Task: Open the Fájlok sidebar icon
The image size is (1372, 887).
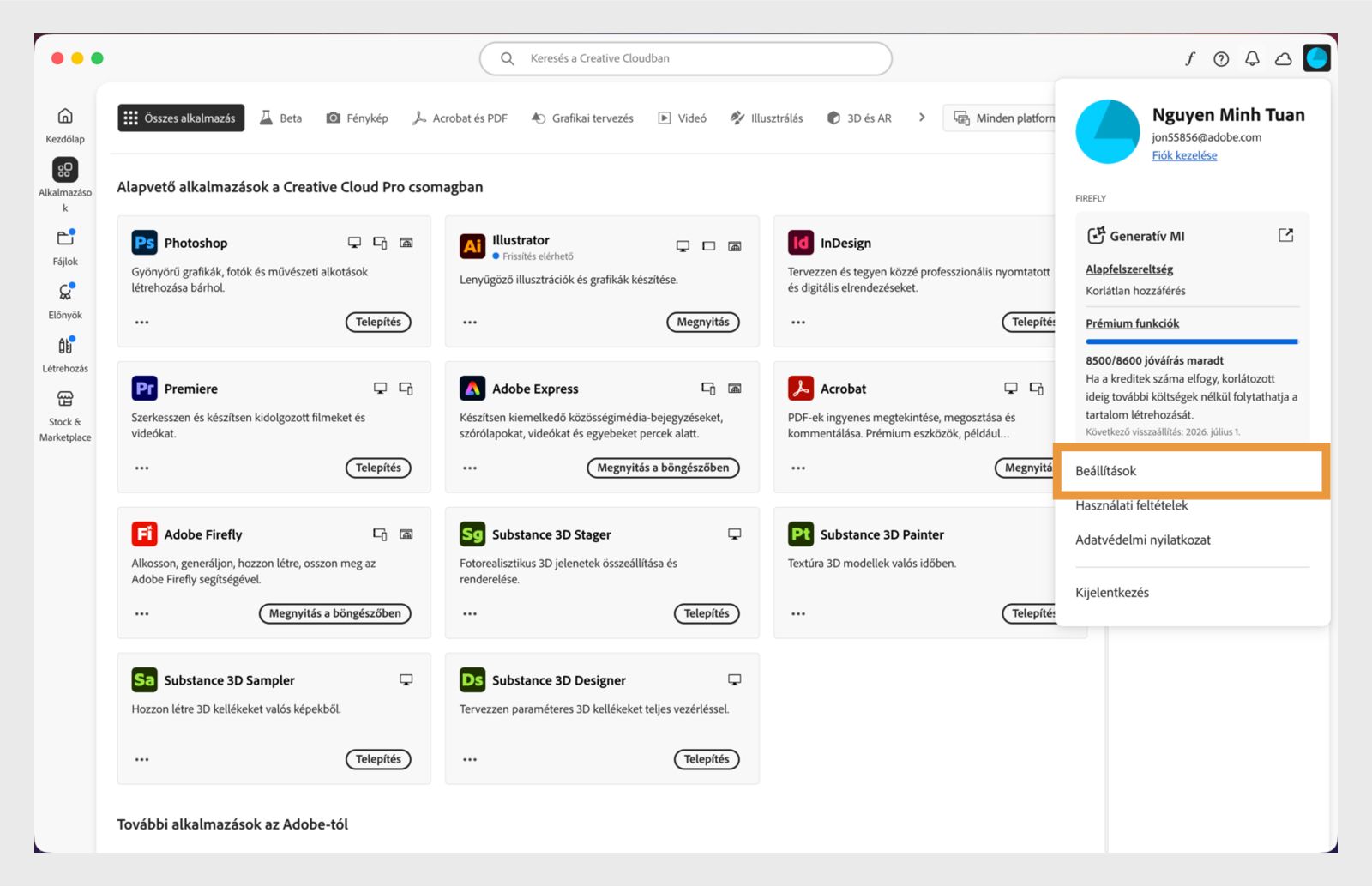Action: pyautogui.click(x=65, y=238)
